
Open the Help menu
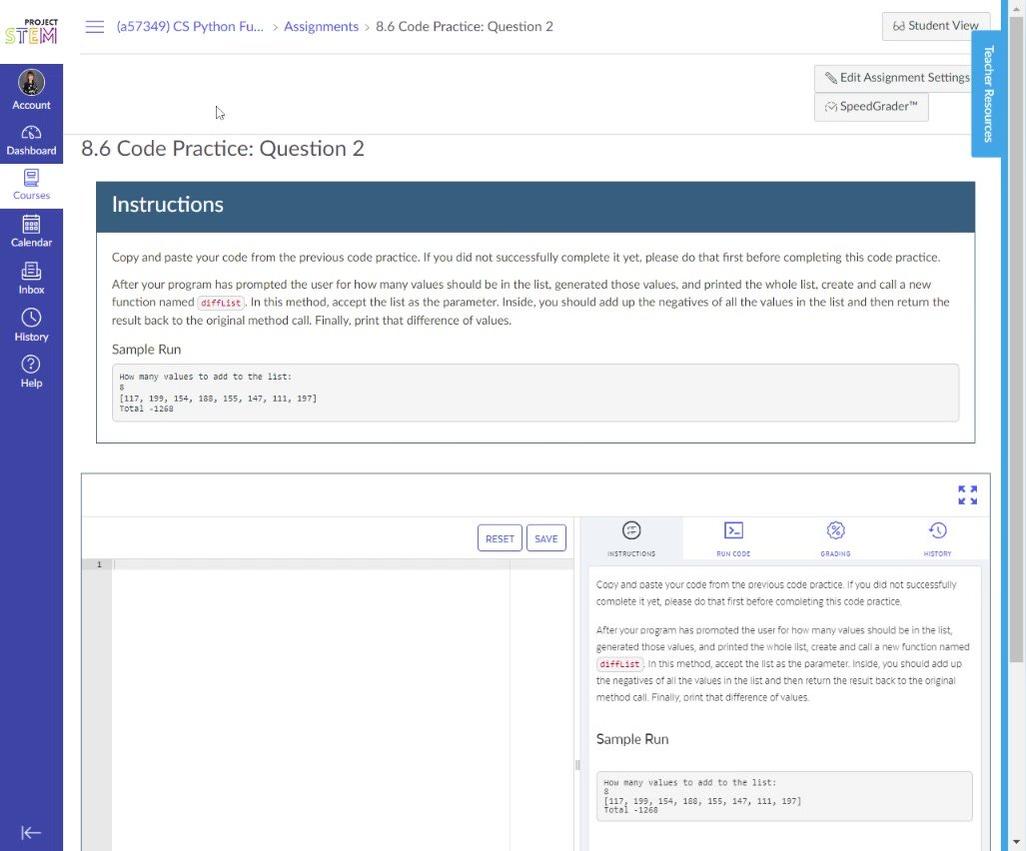(31, 371)
